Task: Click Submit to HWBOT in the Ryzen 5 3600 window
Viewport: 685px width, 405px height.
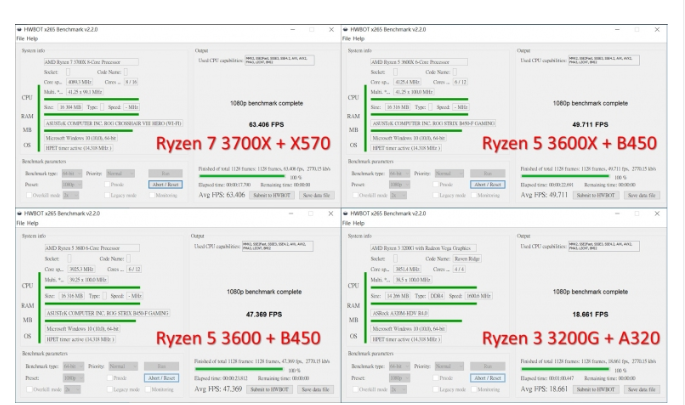Action: [x=269, y=389]
